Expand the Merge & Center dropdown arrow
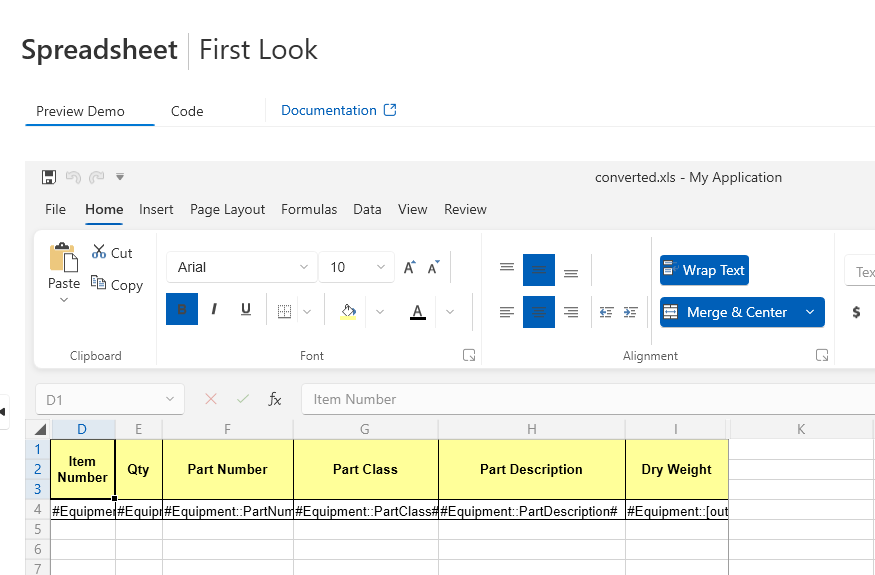Viewport: 875px width, 575px height. (x=809, y=312)
